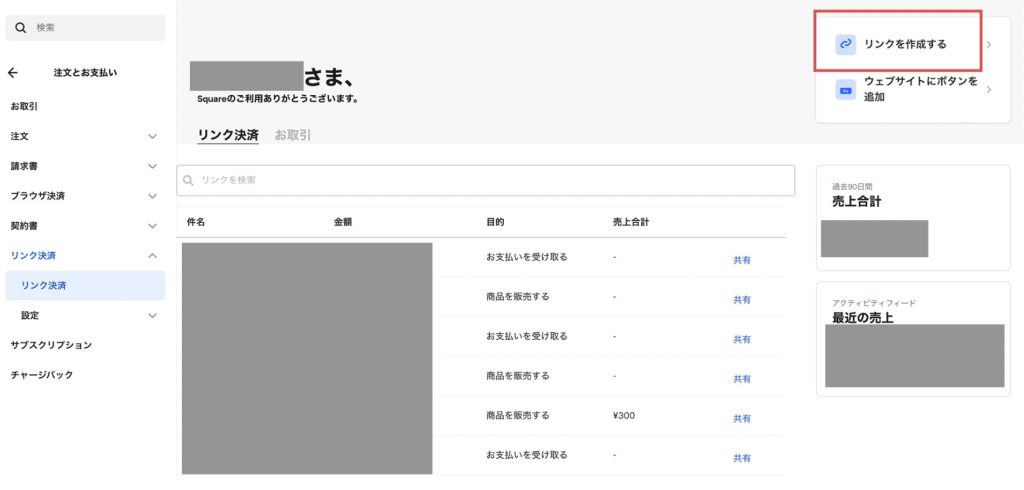Click the magnifier icon in the sidebar search
This screenshot has height=490, width=1024.
[20, 28]
